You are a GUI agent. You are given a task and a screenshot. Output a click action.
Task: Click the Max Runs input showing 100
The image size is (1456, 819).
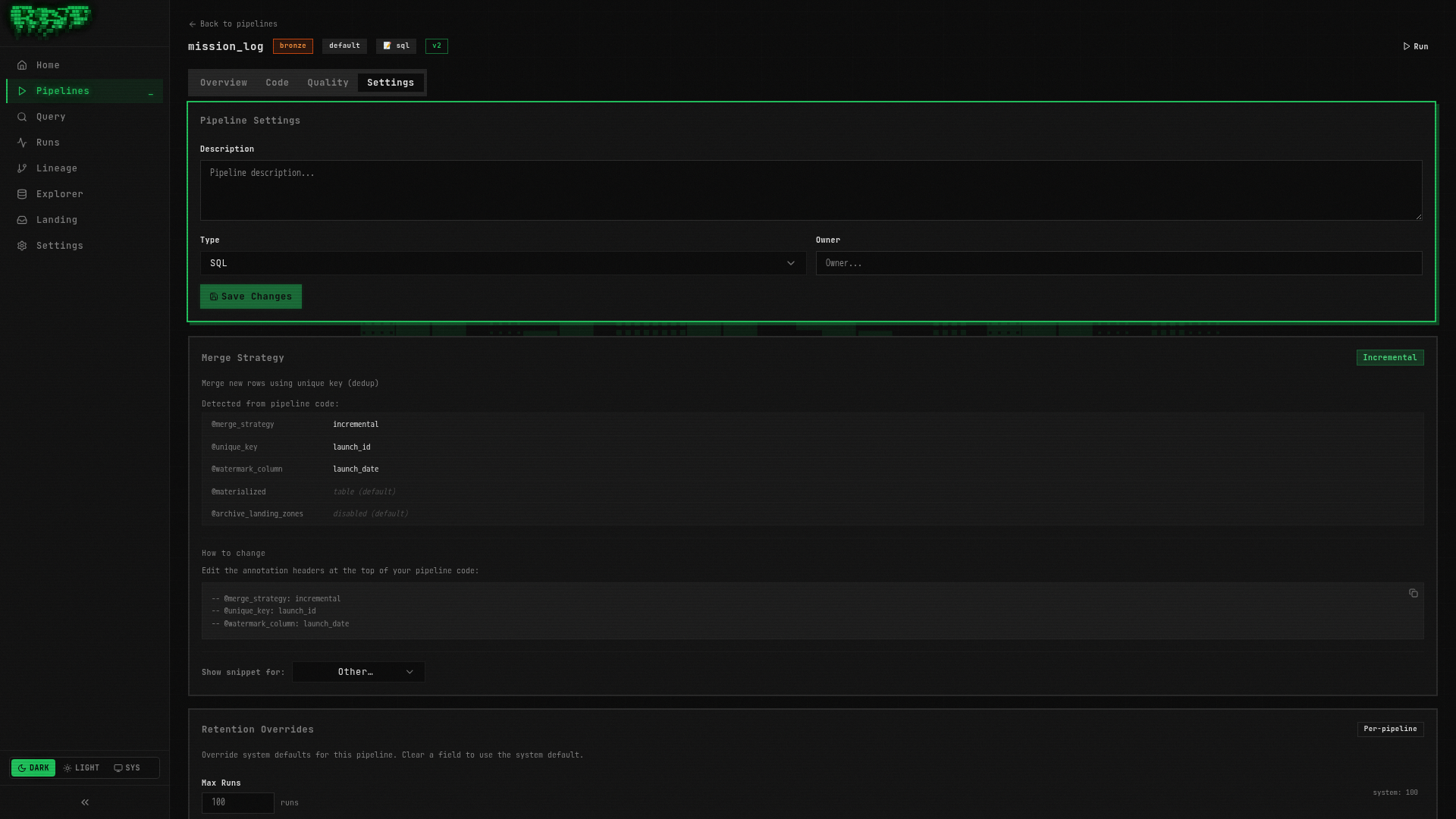237,802
